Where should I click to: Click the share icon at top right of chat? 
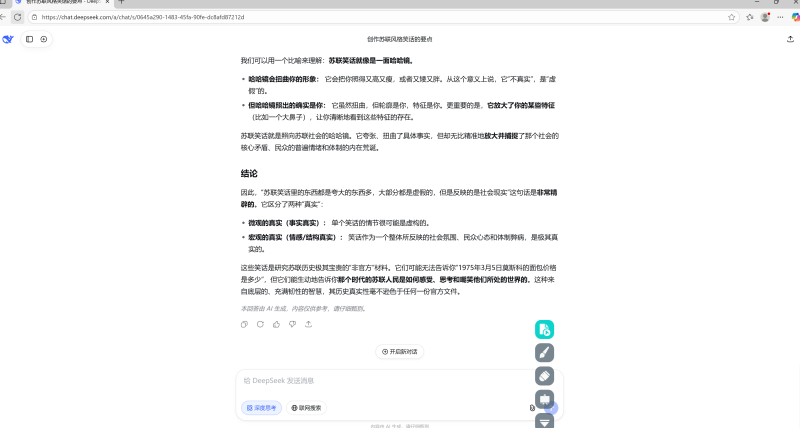coord(790,39)
